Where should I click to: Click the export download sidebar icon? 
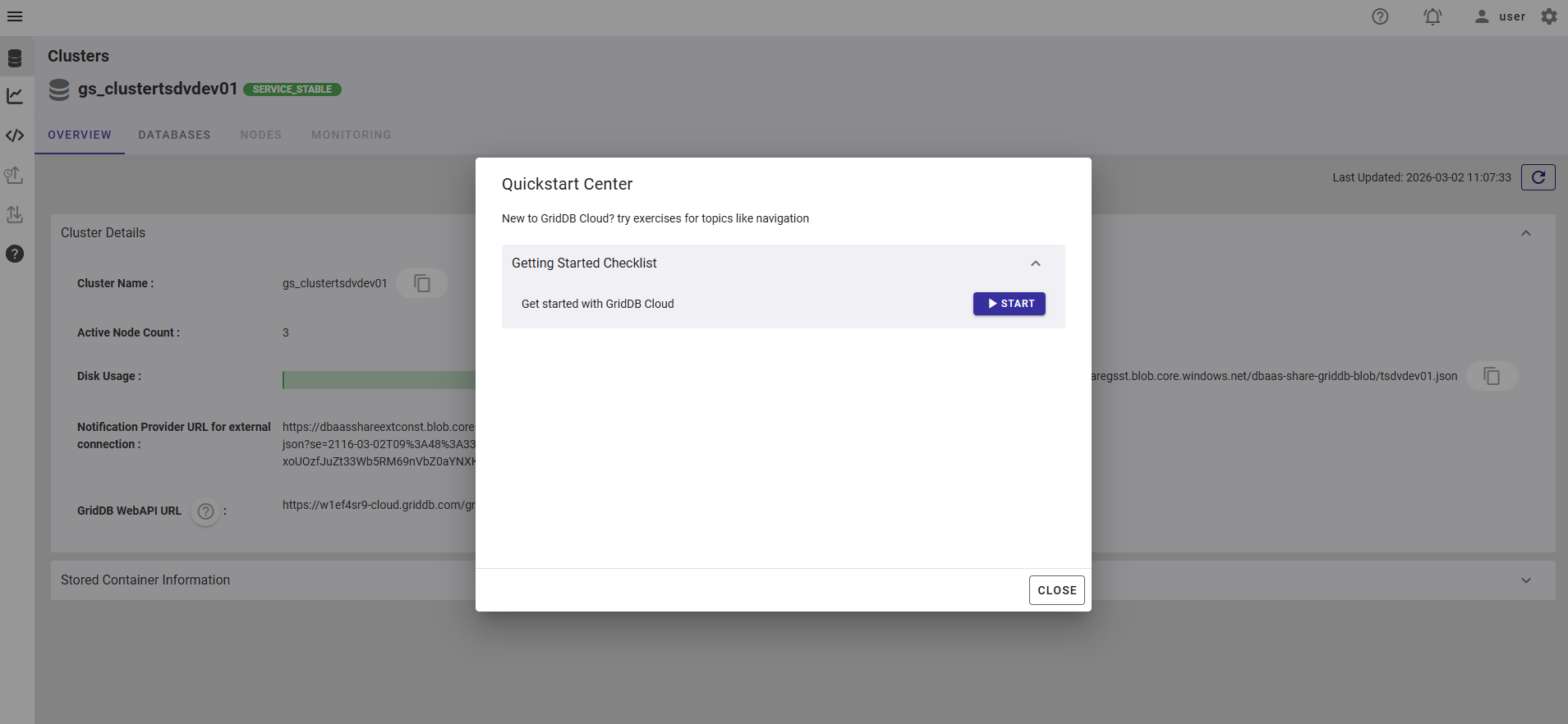(14, 214)
